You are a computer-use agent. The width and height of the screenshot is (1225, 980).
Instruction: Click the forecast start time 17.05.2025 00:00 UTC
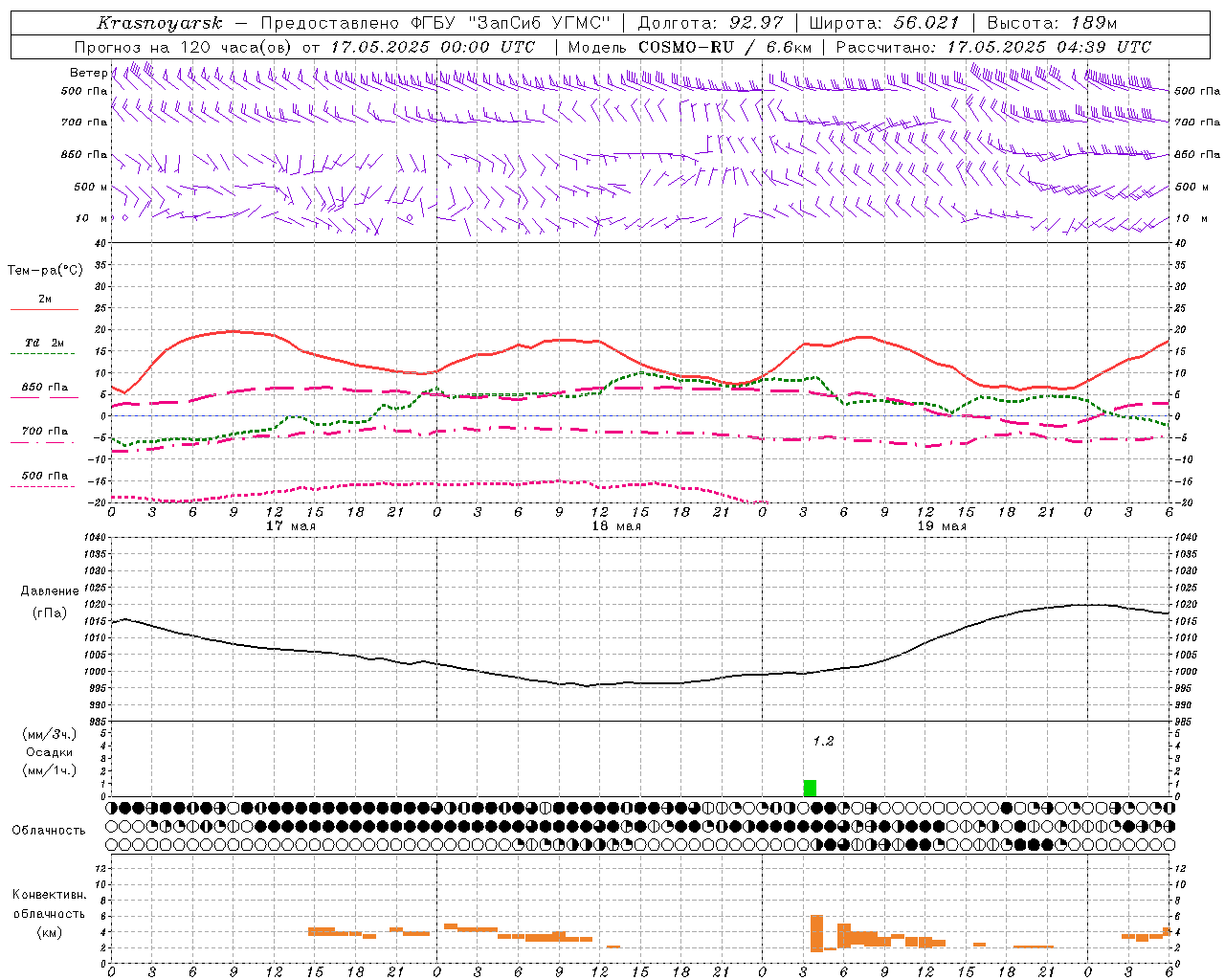click(x=433, y=47)
